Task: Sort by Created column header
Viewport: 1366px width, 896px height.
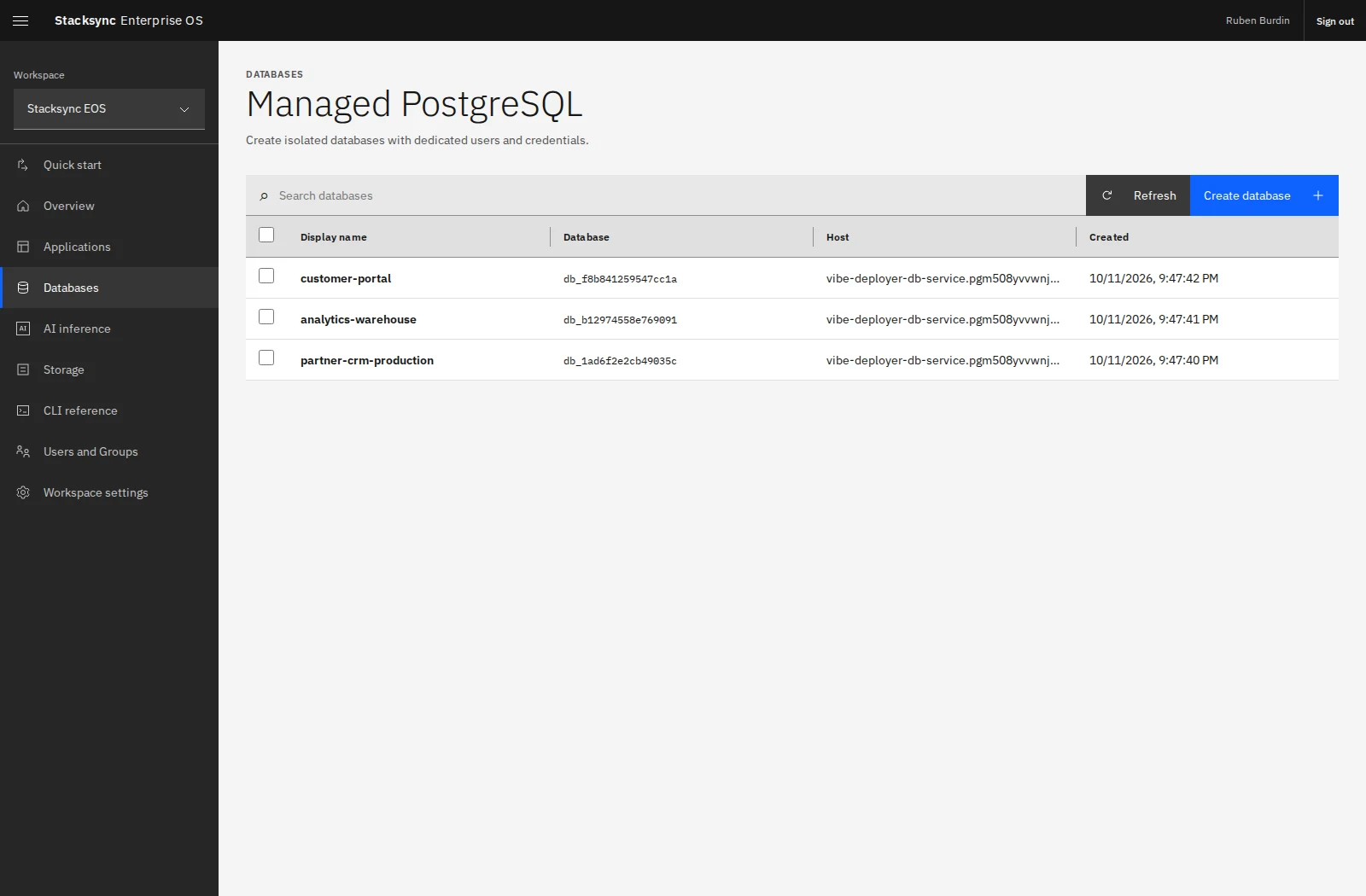Action: click(1109, 237)
